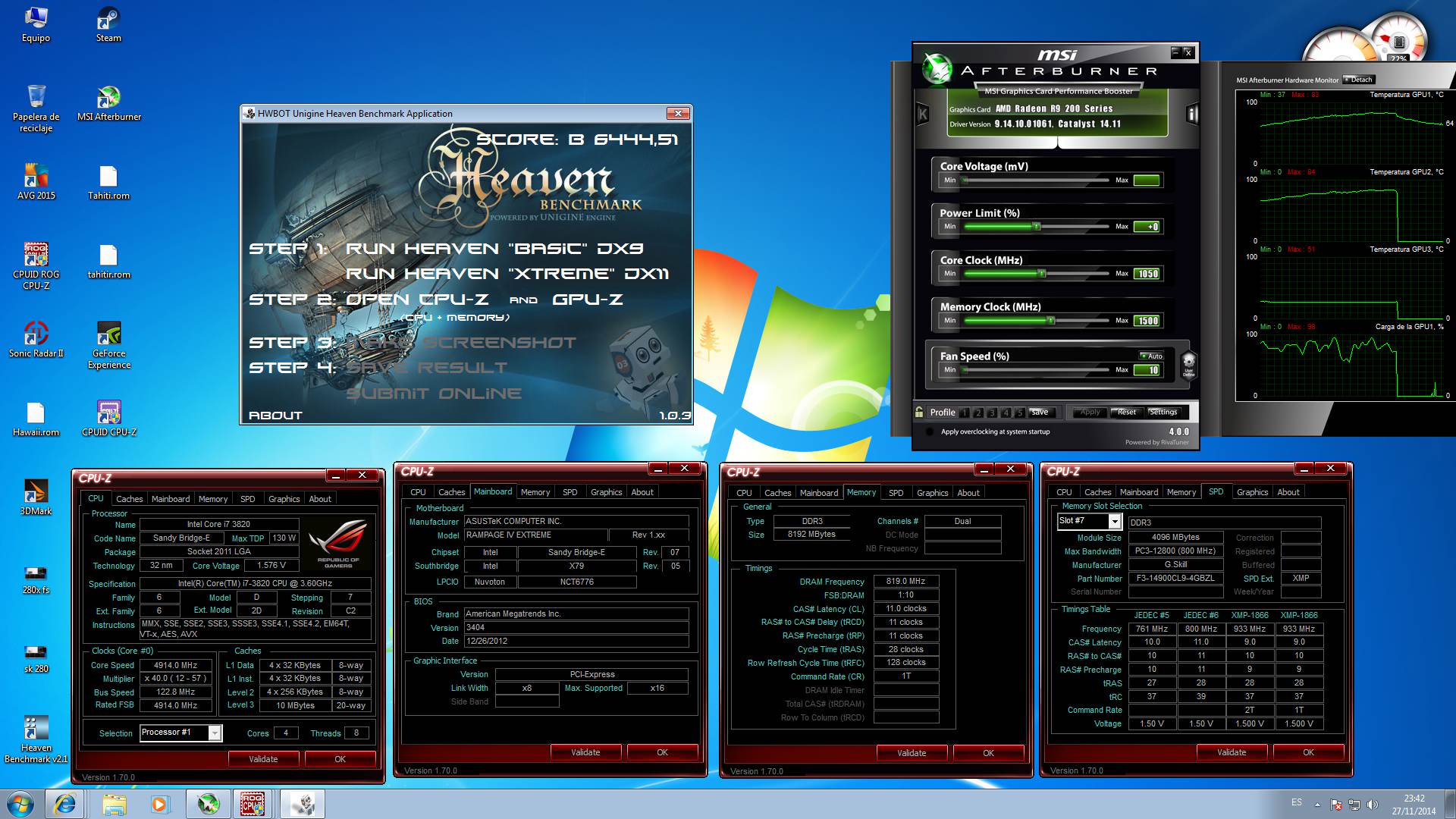Select Afterburner profile slot 4
The image size is (1456, 819).
(1006, 413)
